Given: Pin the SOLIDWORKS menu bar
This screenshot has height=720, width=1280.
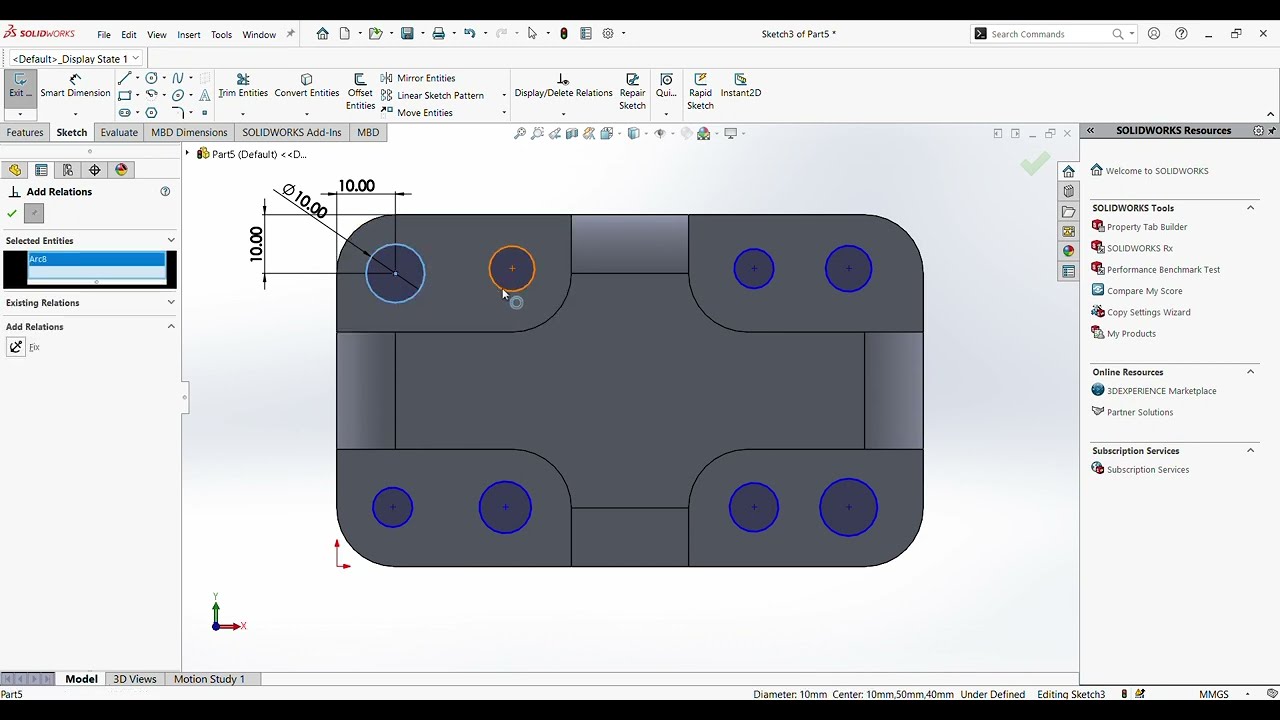Looking at the screenshot, I should 291,34.
